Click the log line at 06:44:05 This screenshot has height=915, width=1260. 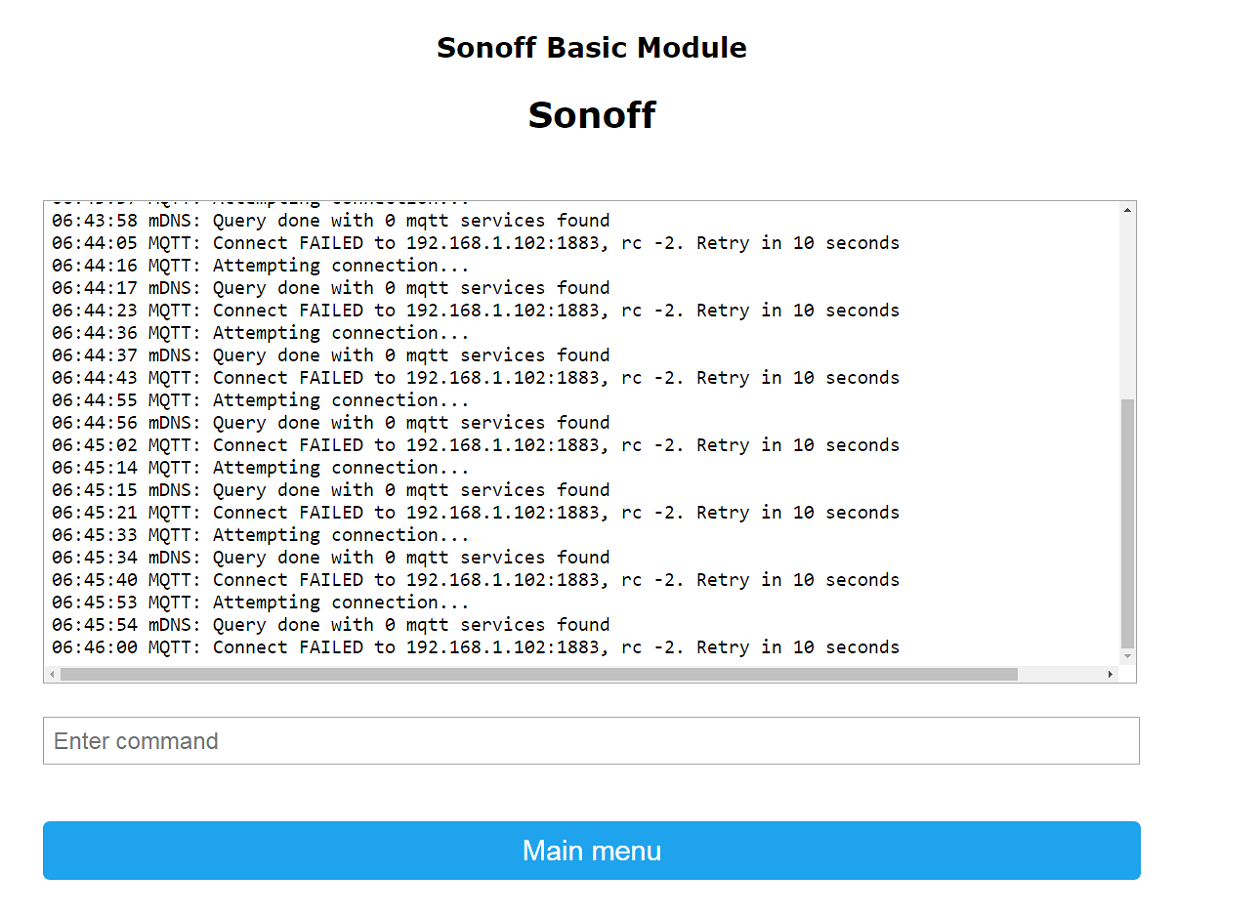476,242
